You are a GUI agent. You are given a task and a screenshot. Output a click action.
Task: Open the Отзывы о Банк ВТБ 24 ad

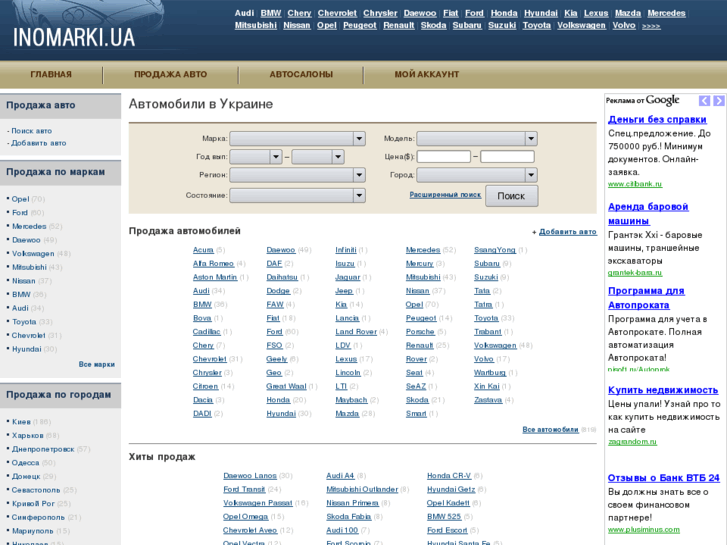(x=664, y=478)
